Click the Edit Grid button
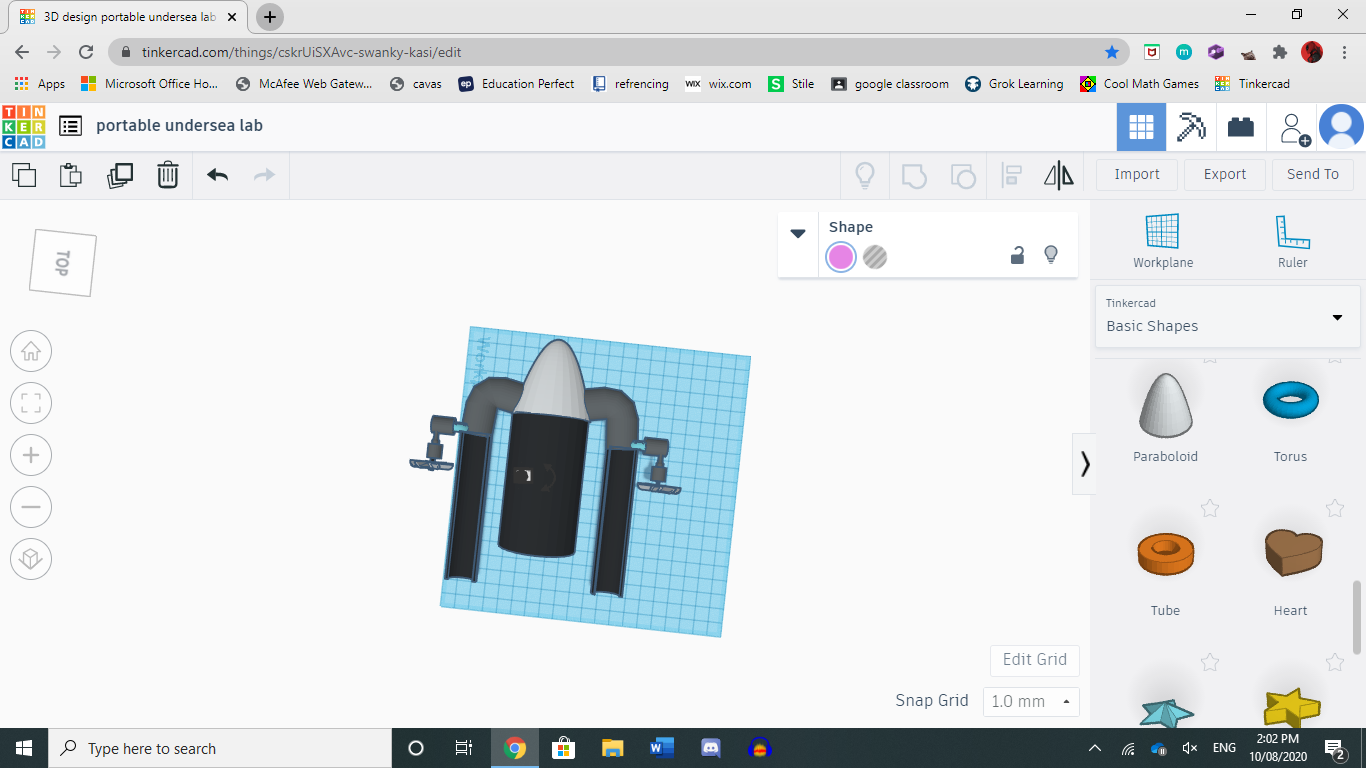This screenshot has width=1366, height=768. [x=1035, y=660]
